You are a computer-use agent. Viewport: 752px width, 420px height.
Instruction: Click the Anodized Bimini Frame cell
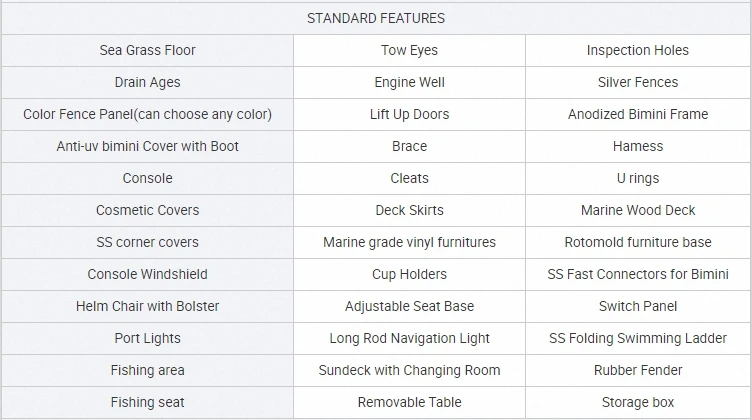click(637, 114)
